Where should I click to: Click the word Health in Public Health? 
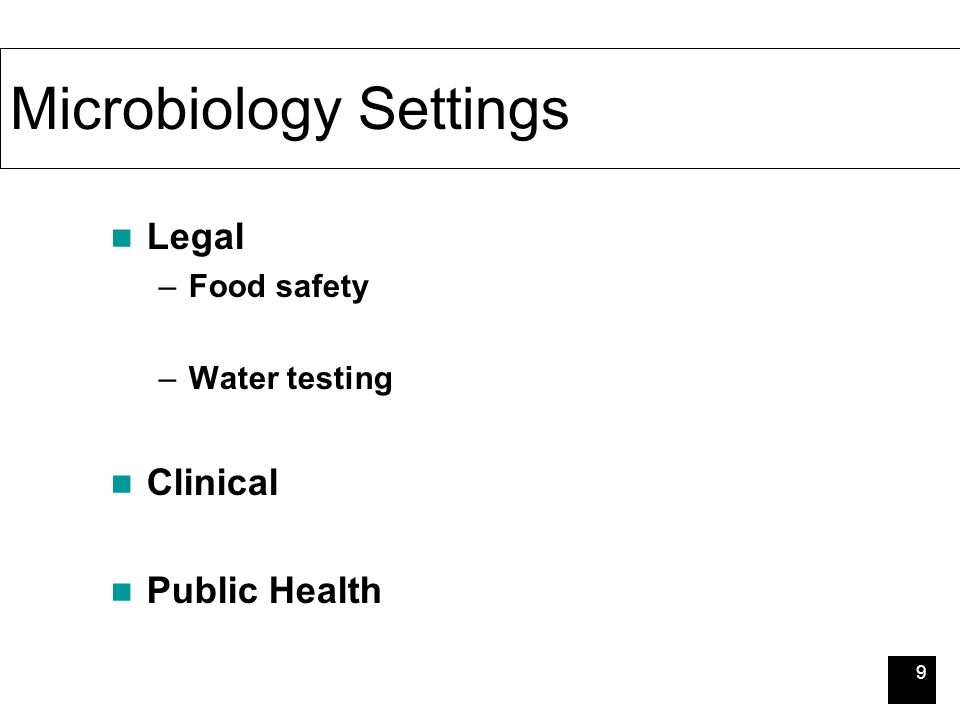[x=324, y=591]
